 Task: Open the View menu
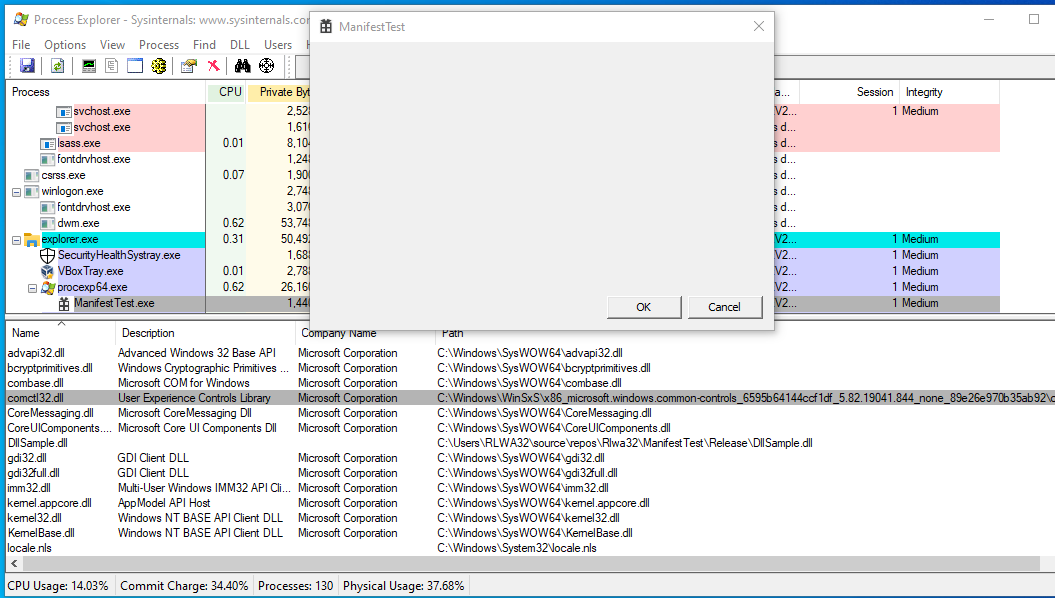112,45
